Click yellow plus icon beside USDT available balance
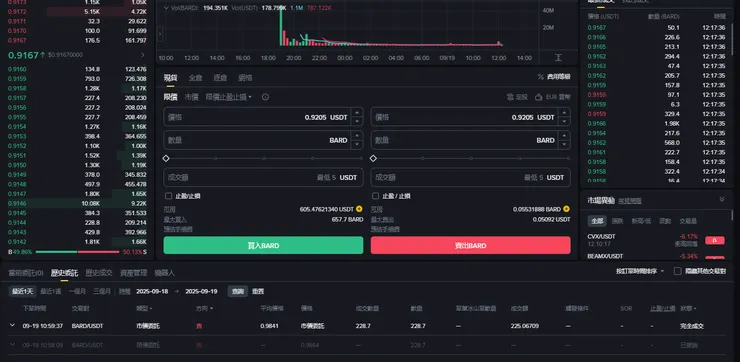 tap(359, 209)
